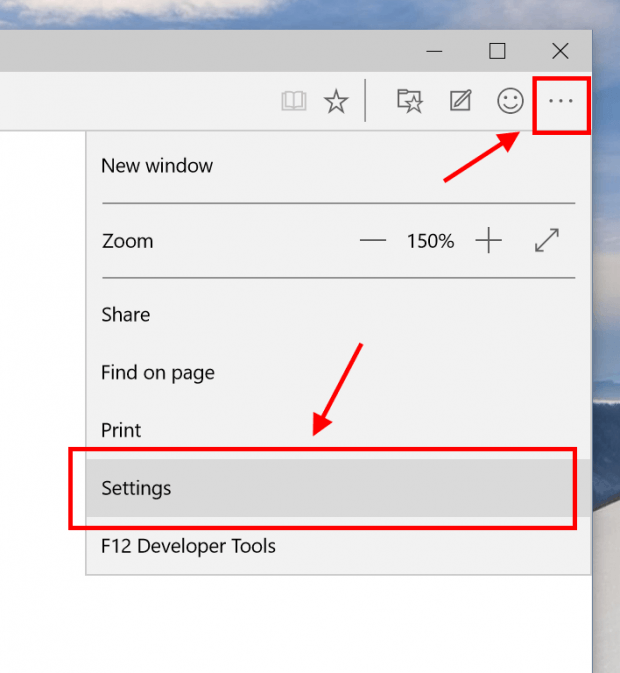Enter full screen with diagonal arrow icon
This screenshot has width=620, height=673.
[547, 240]
